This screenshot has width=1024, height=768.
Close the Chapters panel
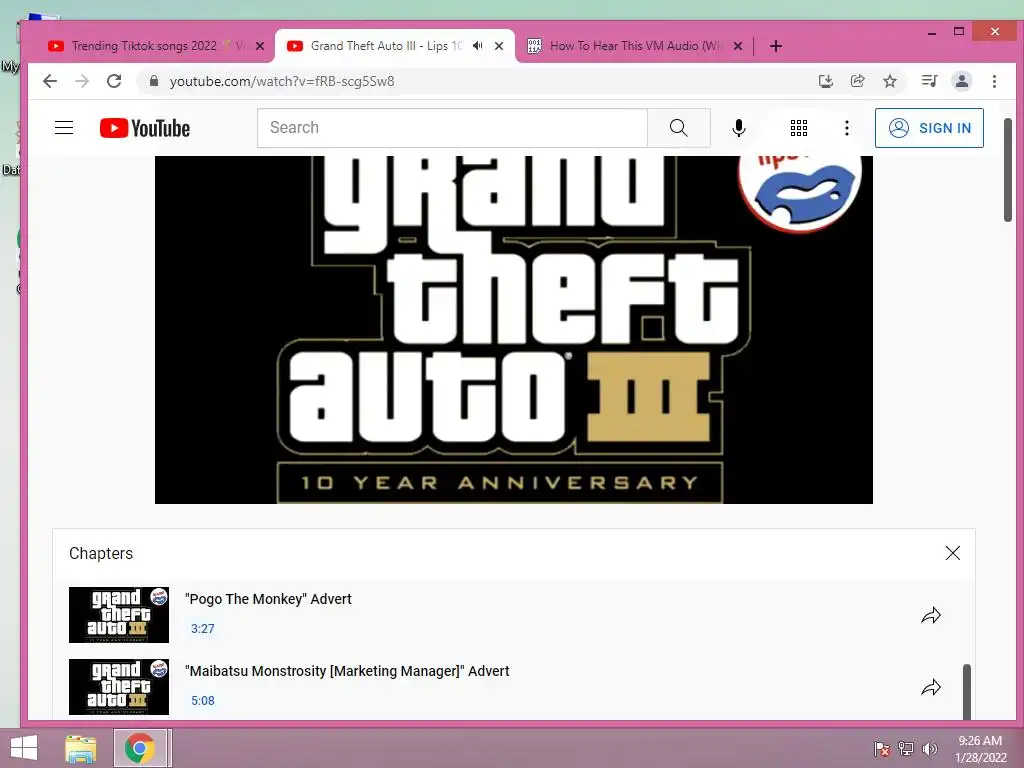(x=953, y=553)
